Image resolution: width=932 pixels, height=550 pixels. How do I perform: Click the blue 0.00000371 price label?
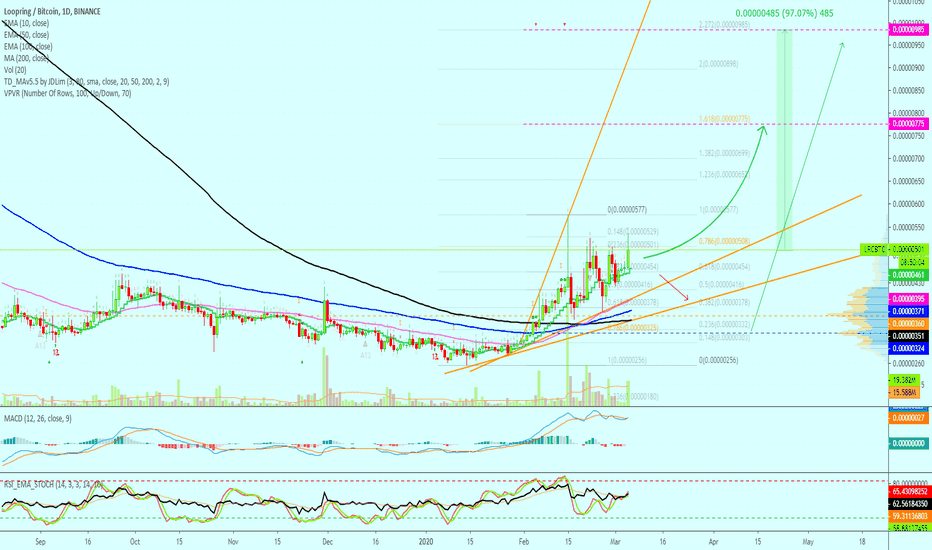point(908,311)
